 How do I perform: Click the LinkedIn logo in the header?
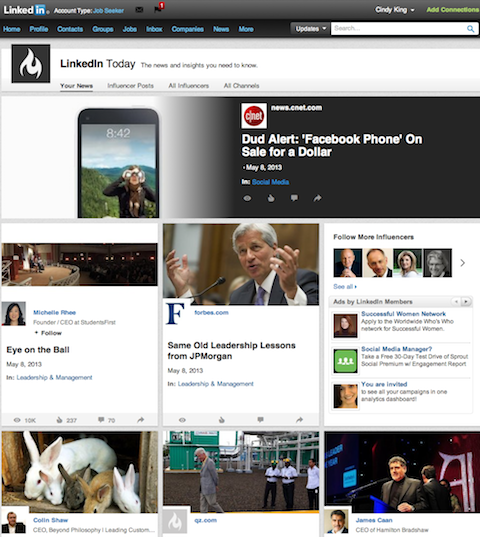pos(26,10)
